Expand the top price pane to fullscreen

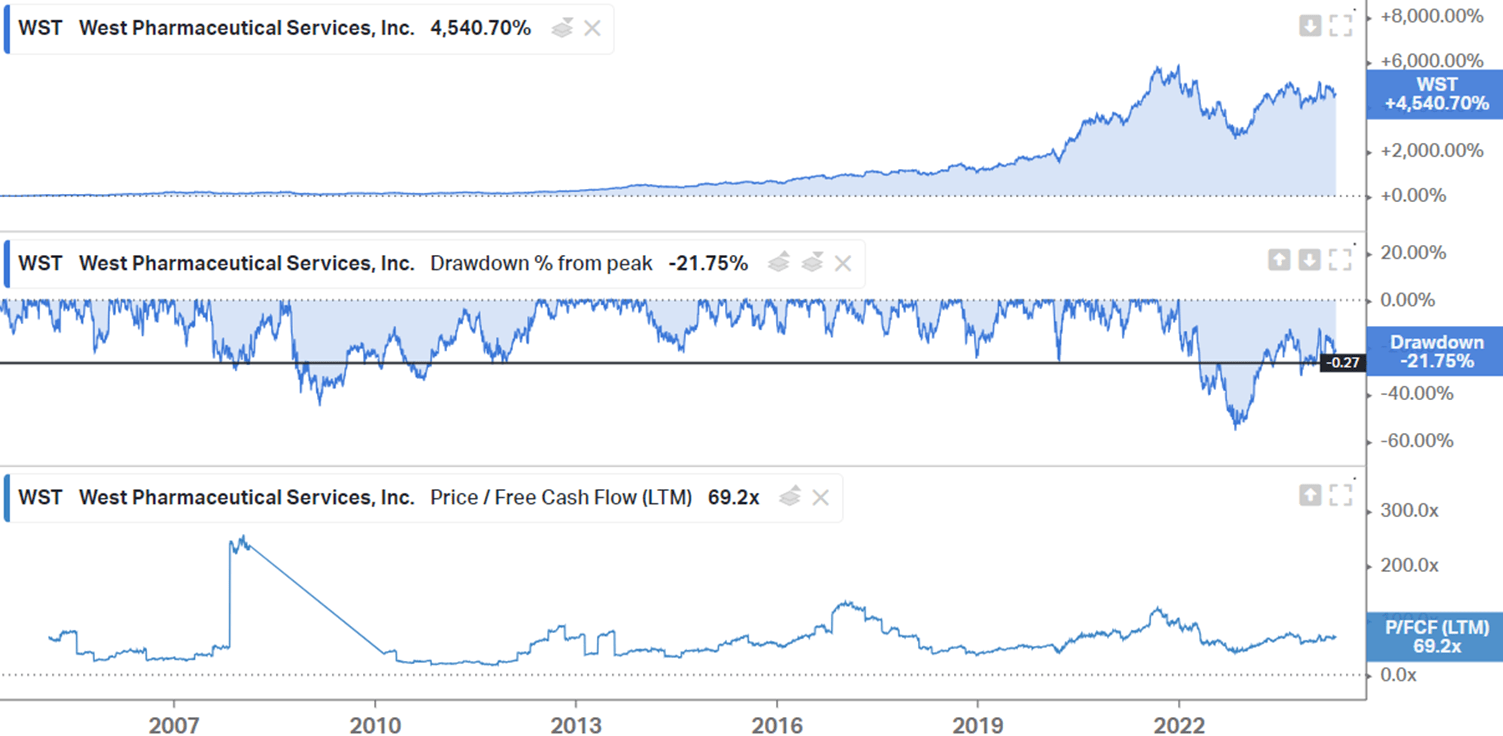1340,26
